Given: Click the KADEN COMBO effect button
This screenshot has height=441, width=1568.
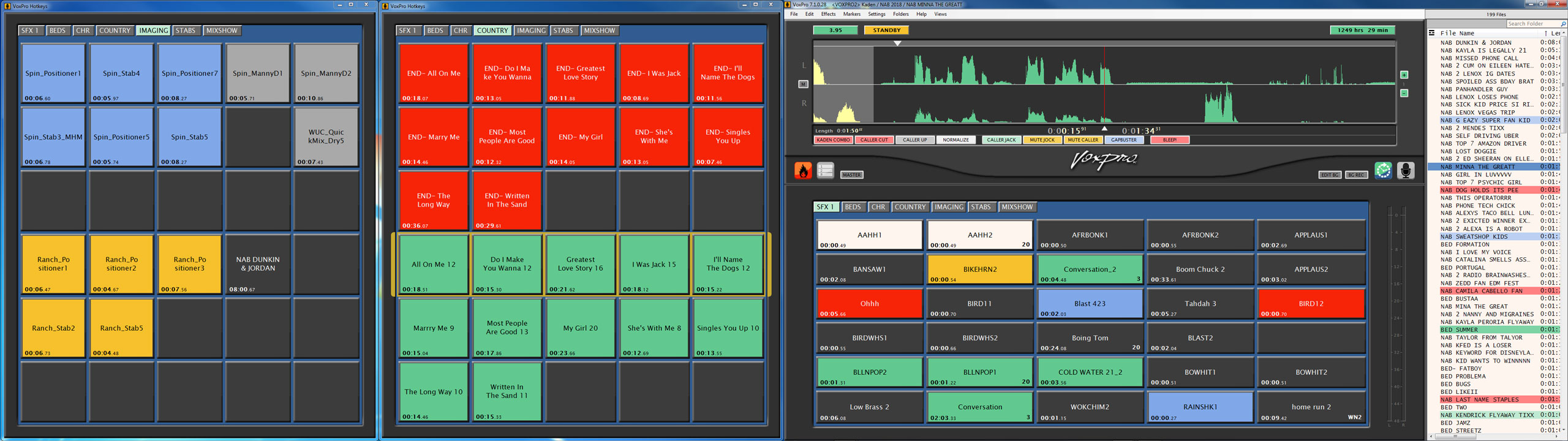Looking at the screenshot, I should [833, 140].
